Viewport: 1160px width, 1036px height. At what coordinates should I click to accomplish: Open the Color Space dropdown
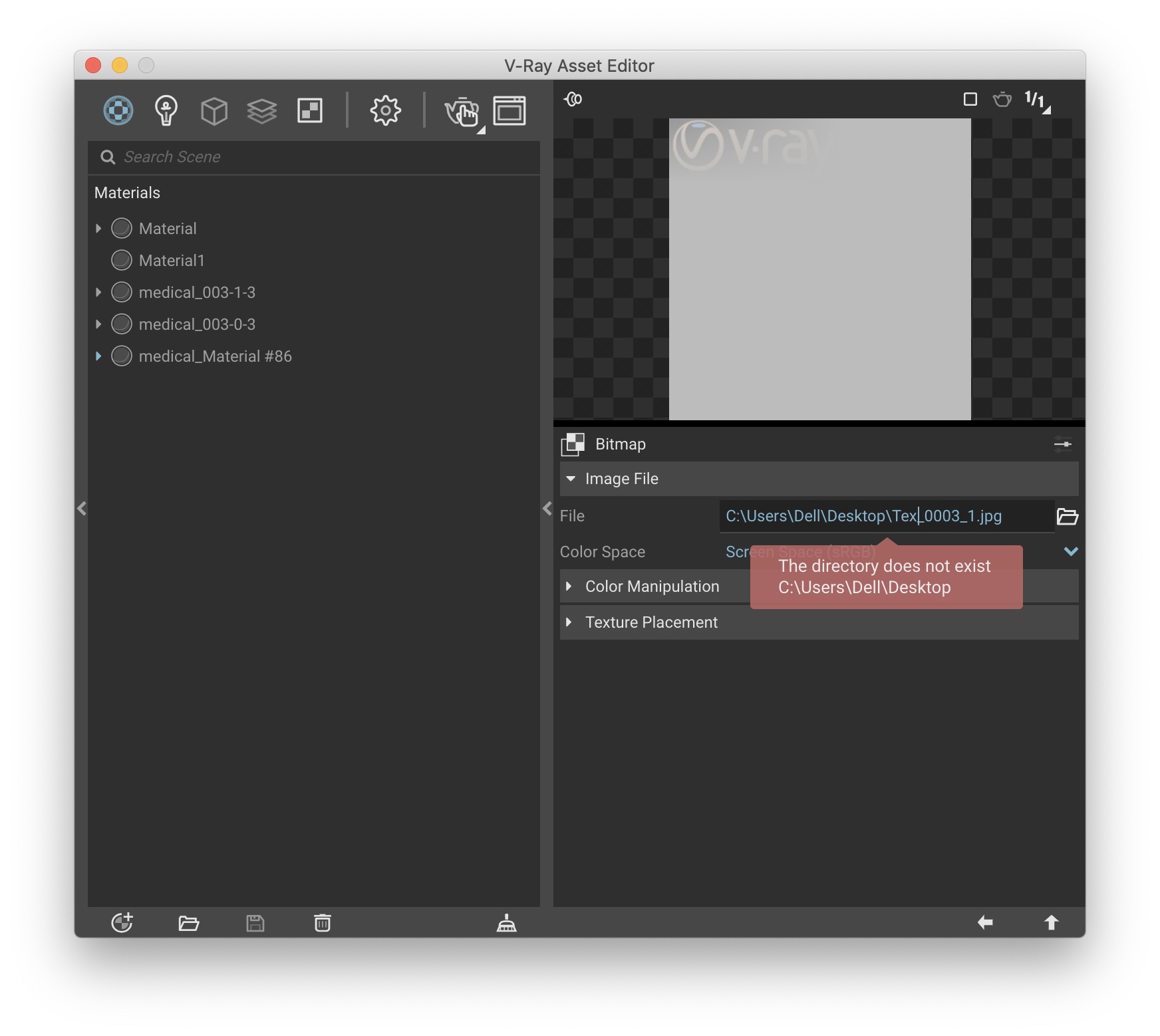(x=1071, y=551)
